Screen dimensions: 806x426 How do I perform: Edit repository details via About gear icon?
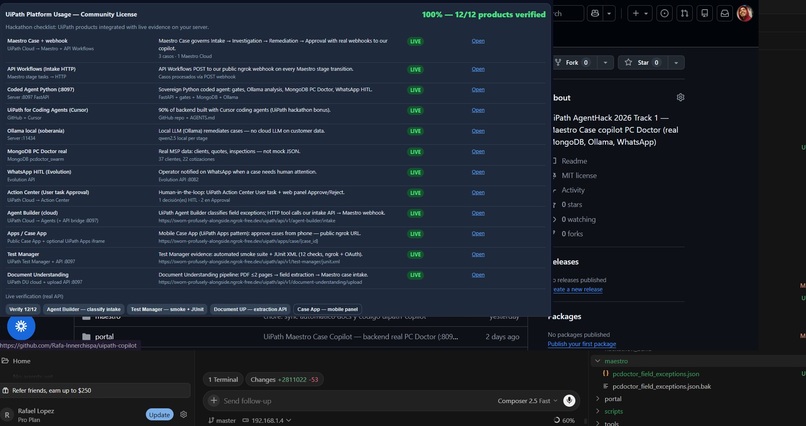point(681,97)
